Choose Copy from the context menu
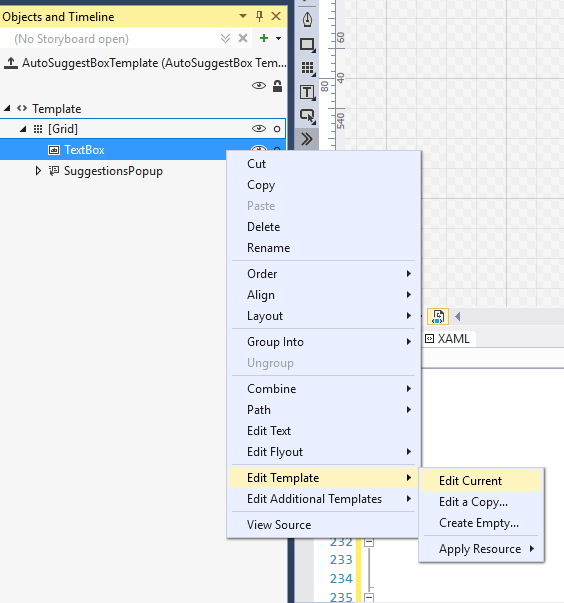Viewport: 564px width, 603px height. [324, 185]
